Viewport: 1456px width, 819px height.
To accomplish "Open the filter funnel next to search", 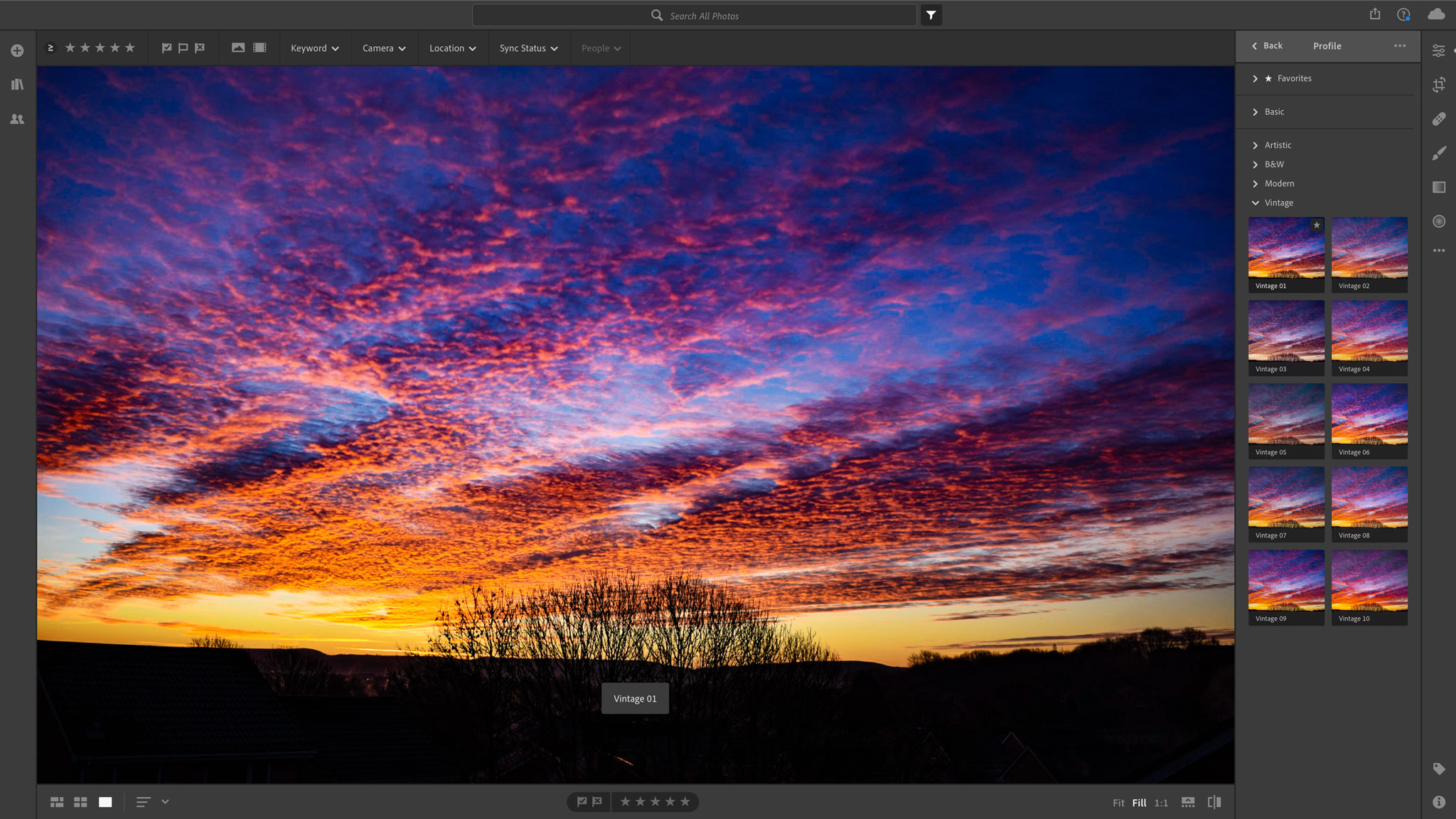I will pyautogui.click(x=931, y=14).
